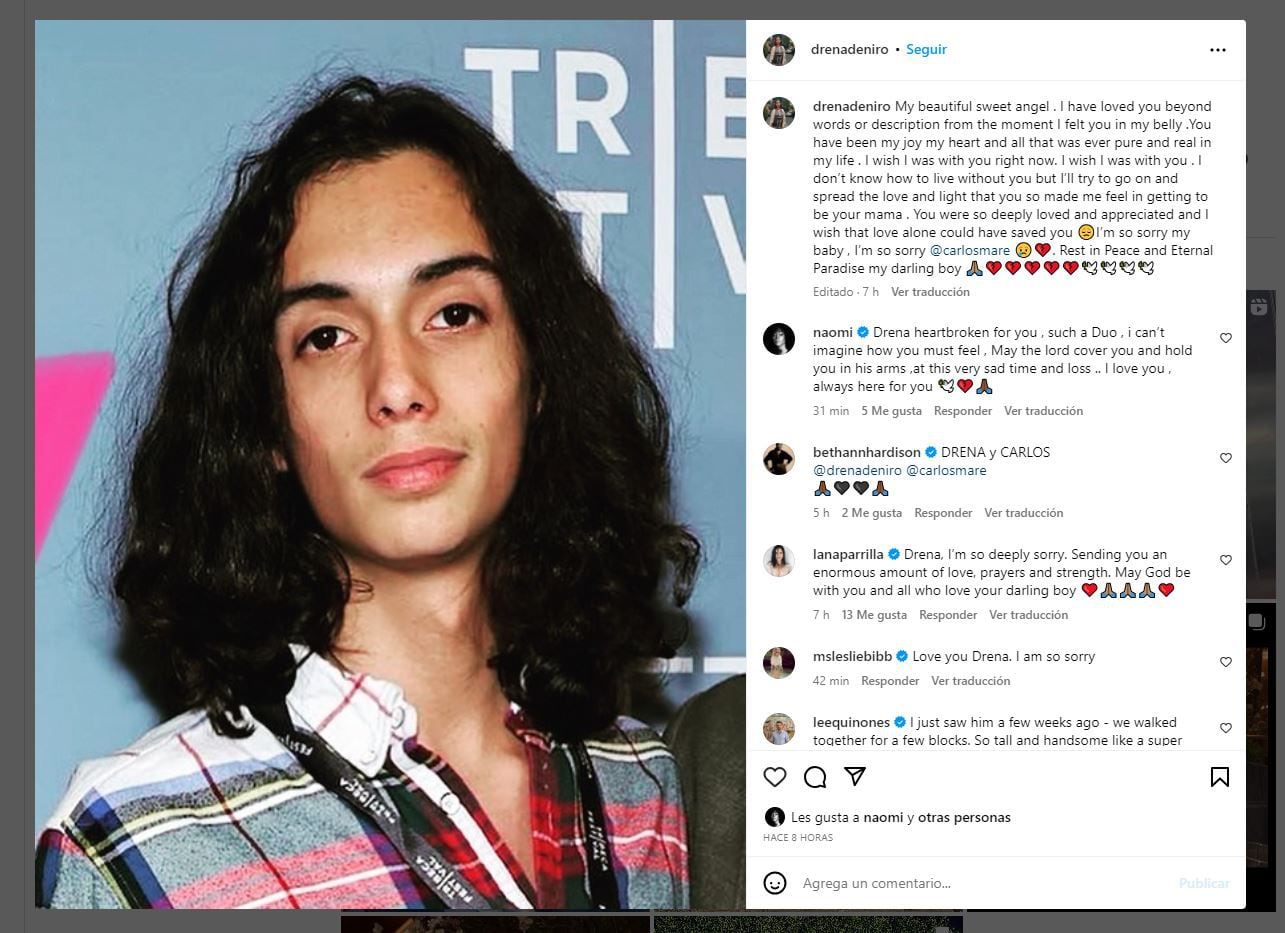Image resolution: width=1285 pixels, height=933 pixels.
Task: Like lanaparrilla's comment
Action: pyautogui.click(x=1226, y=560)
